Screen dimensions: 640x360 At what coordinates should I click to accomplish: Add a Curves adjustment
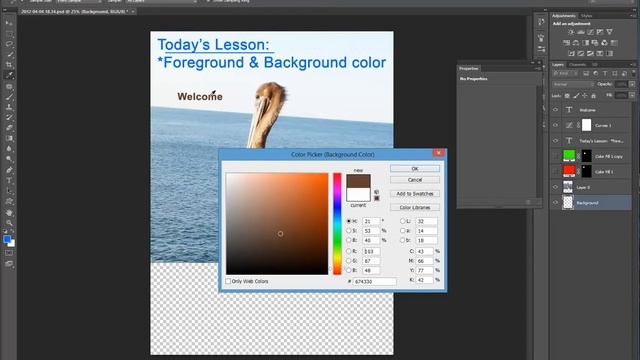[590, 32]
